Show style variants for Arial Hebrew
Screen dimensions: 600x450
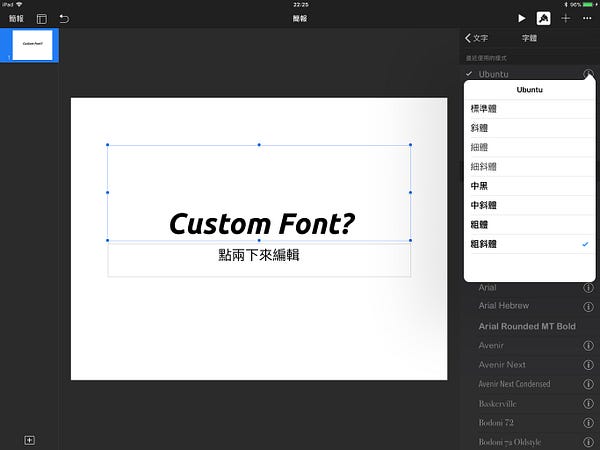pyautogui.click(x=588, y=307)
